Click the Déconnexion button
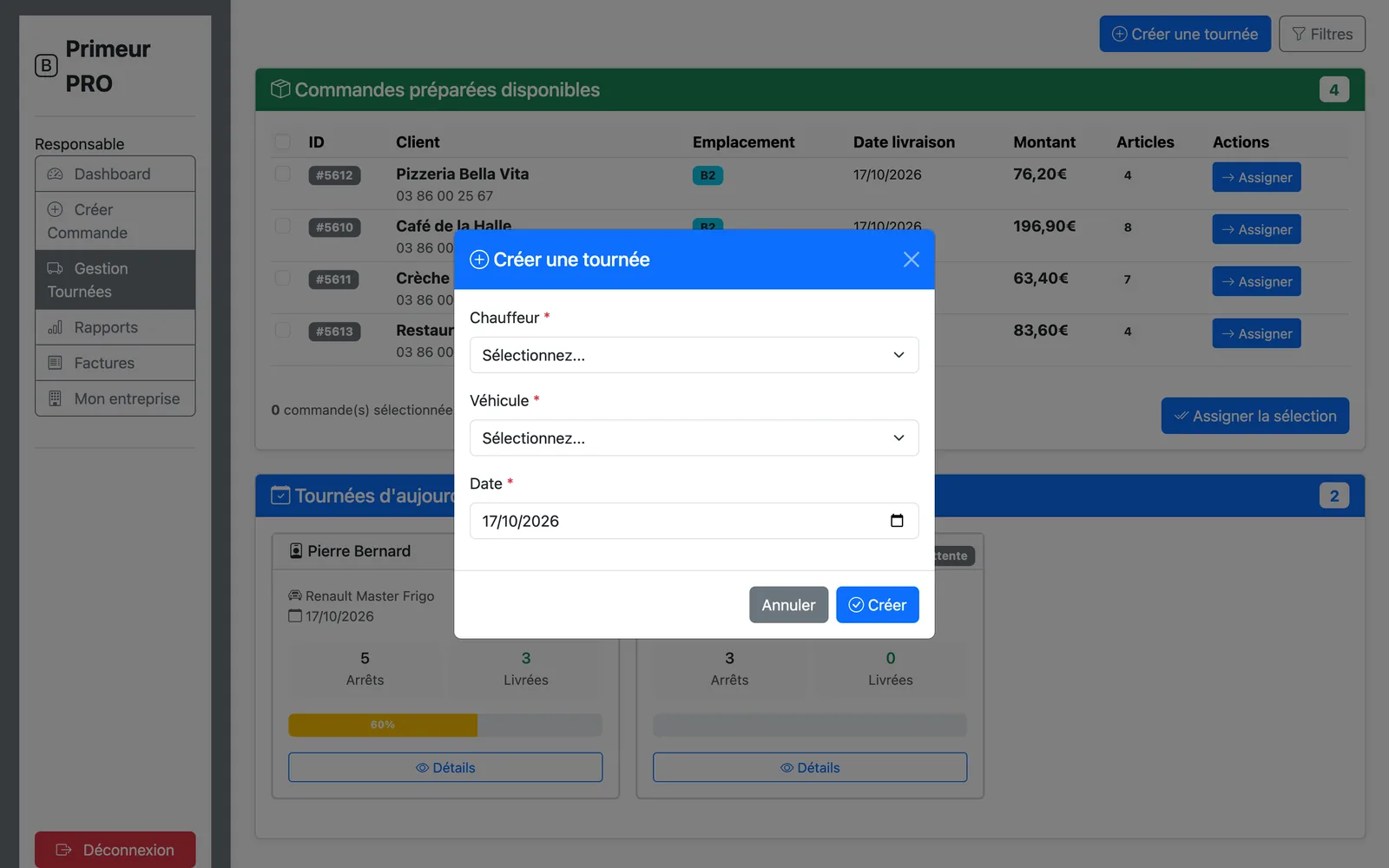This screenshot has height=868, width=1389. tap(115, 850)
